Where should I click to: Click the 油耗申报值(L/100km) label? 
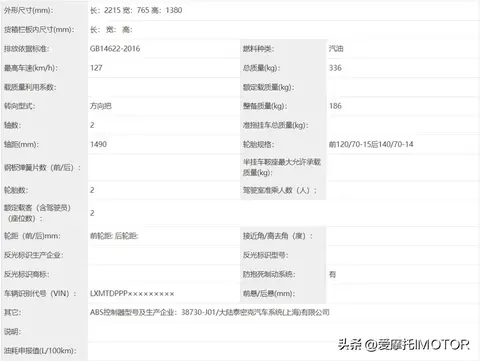pyautogui.click(x=40, y=351)
